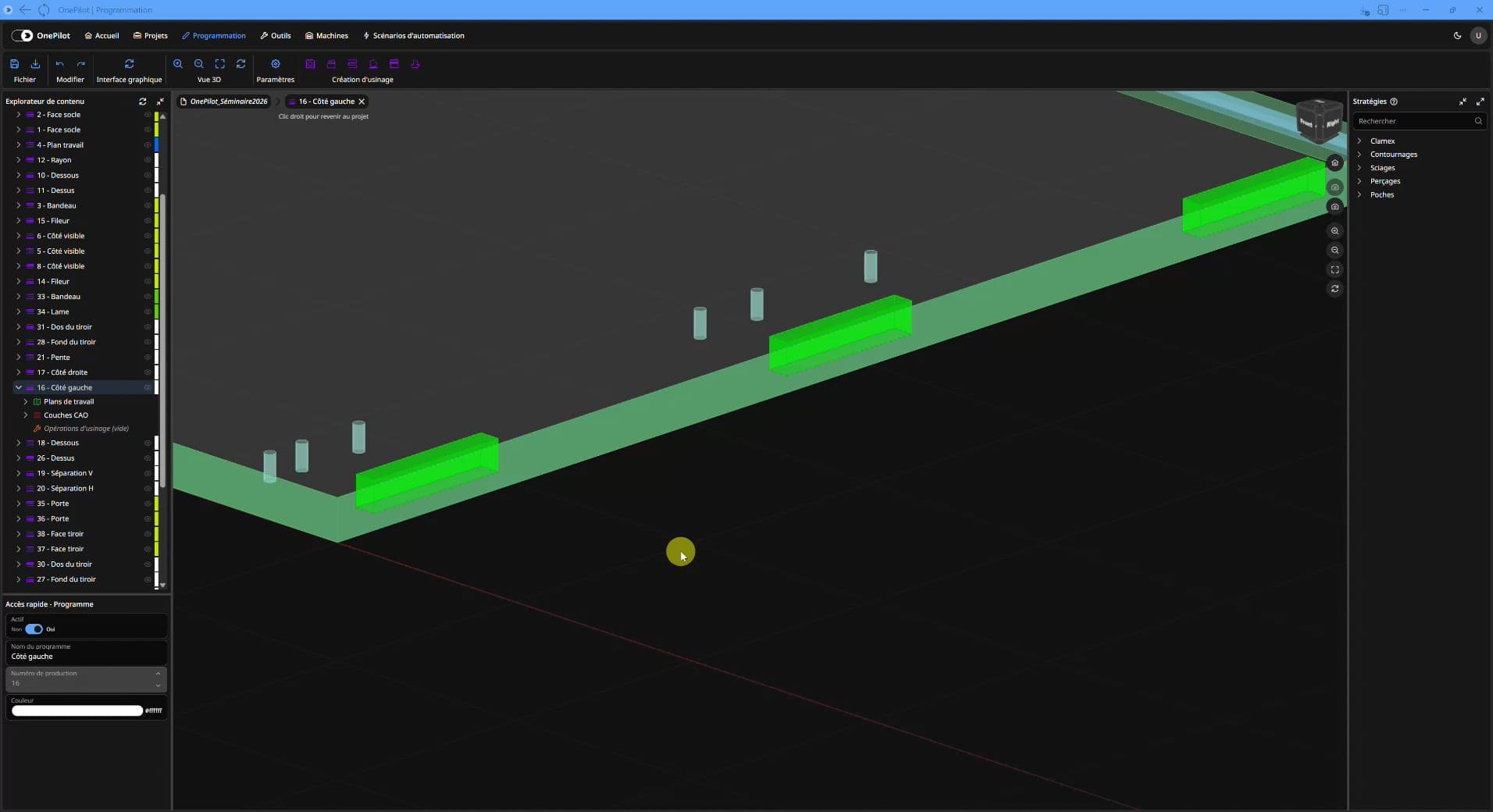This screenshot has height=812, width=1493.
Task: Select 38 - Face tiroir in the explorer
Action: [60, 534]
